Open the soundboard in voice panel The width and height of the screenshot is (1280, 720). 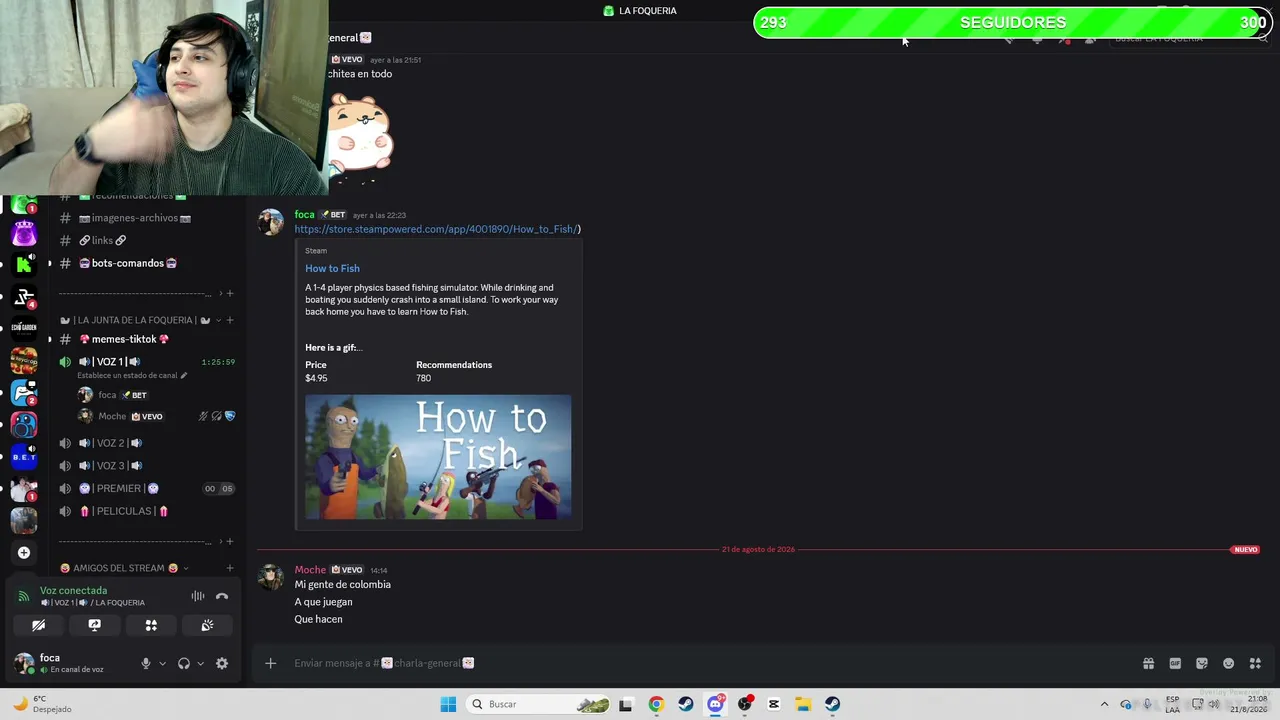coord(207,625)
